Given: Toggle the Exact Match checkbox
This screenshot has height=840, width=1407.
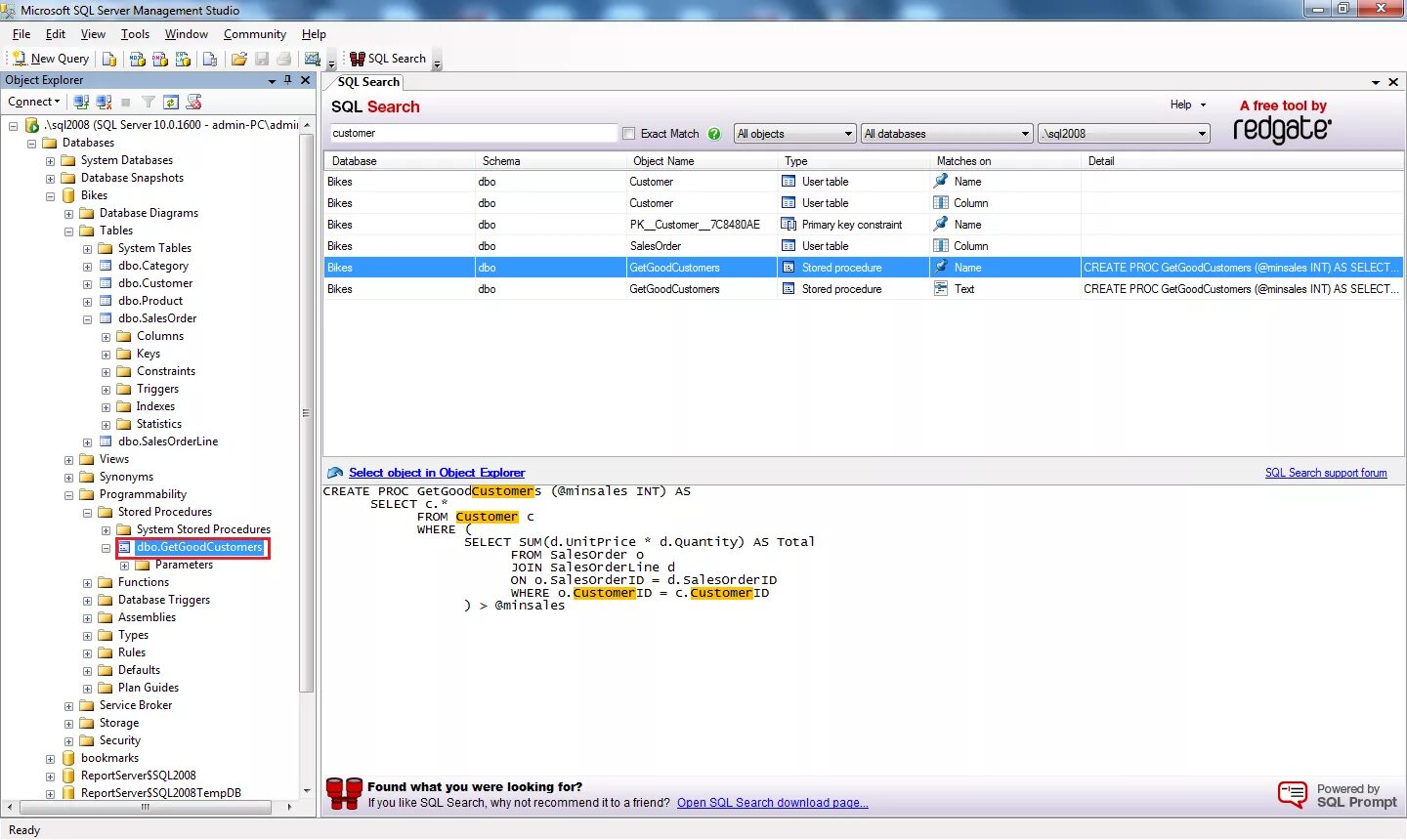Looking at the screenshot, I should (629, 134).
